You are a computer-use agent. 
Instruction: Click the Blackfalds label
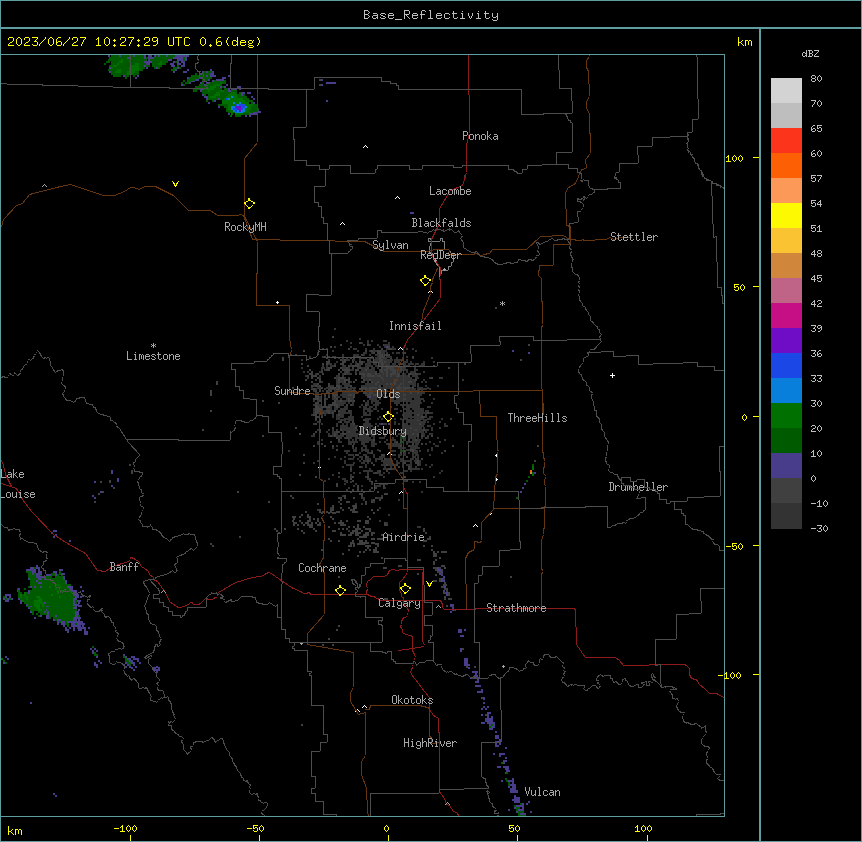click(441, 223)
